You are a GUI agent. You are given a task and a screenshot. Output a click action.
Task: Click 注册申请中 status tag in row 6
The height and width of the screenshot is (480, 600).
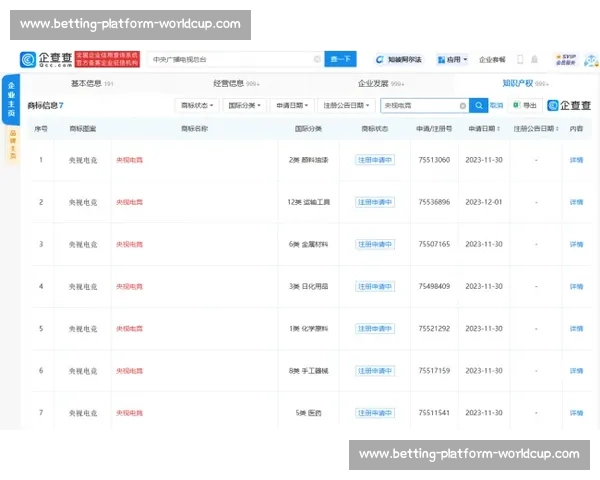tap(375, 371)
